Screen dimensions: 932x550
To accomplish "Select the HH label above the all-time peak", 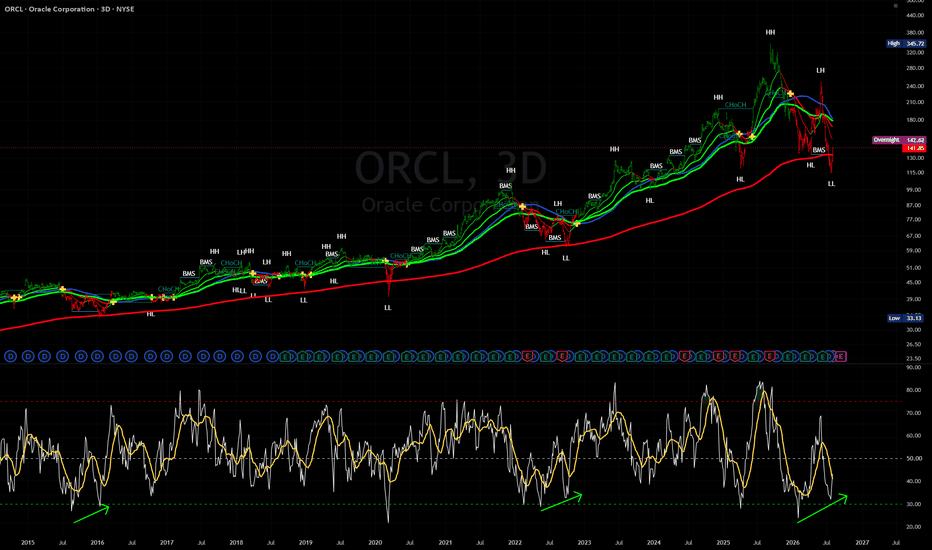I will (770, 32).
